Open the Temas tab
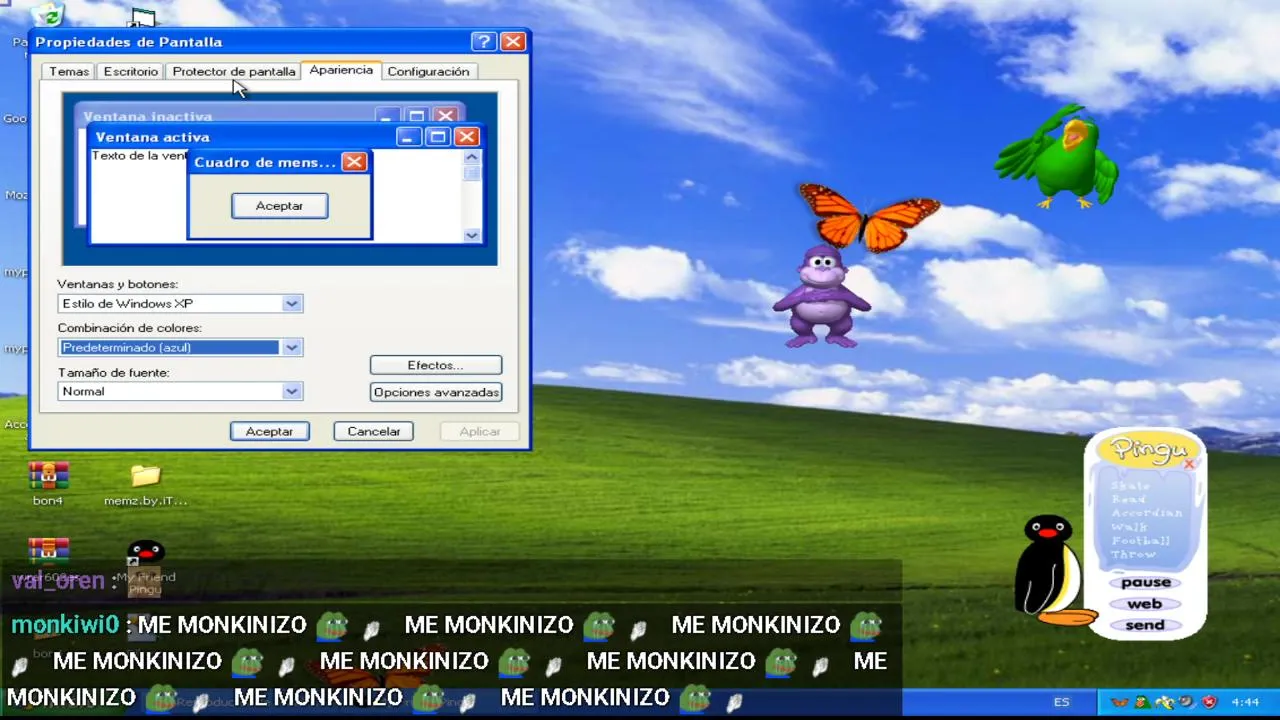The height and width of the screenshot is (720, 1280). tap(69, 71)
